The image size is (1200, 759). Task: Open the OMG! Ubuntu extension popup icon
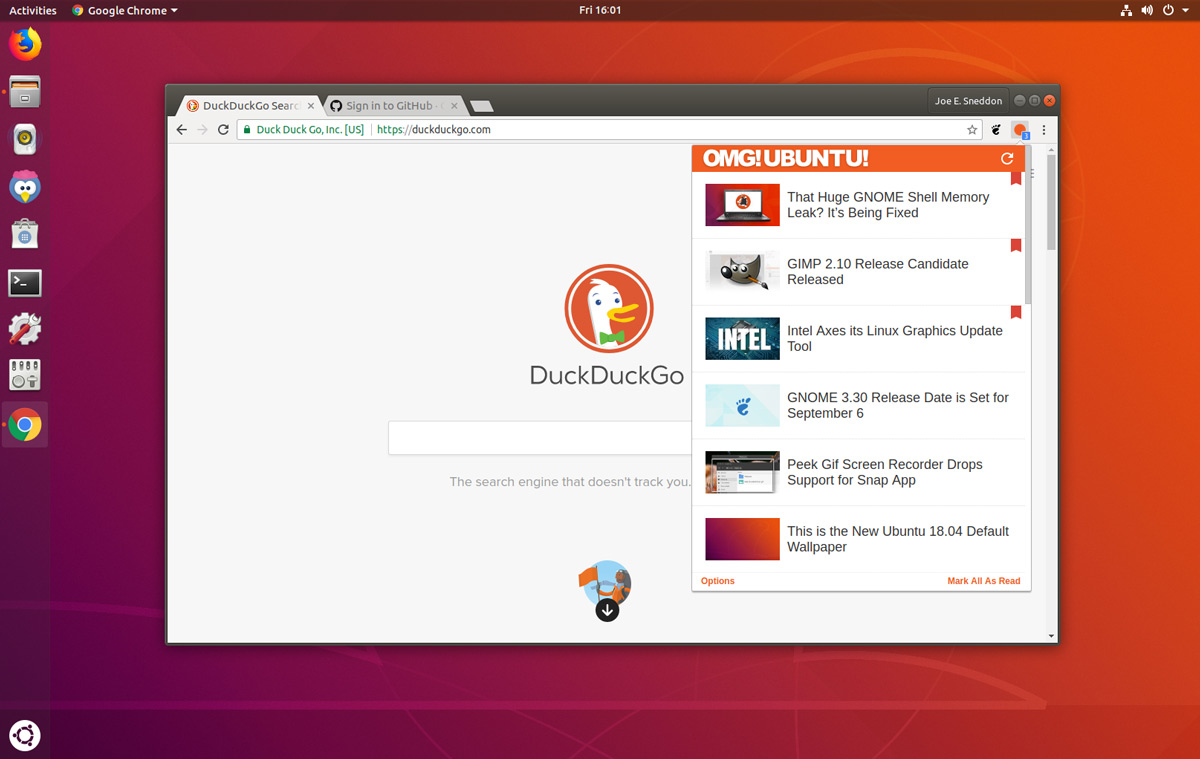pyautogui.click(x=1019, y=130)
